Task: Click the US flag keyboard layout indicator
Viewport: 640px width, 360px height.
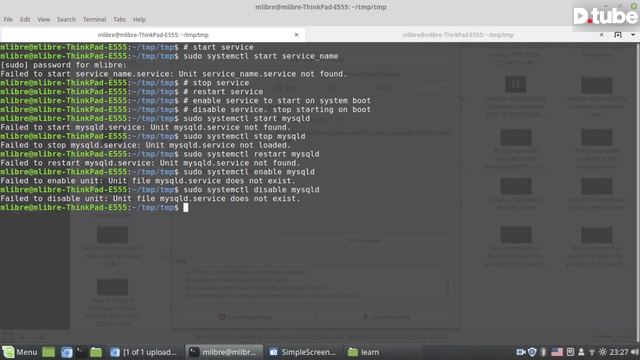Action: pyautogui.click(x=557, y=352)
